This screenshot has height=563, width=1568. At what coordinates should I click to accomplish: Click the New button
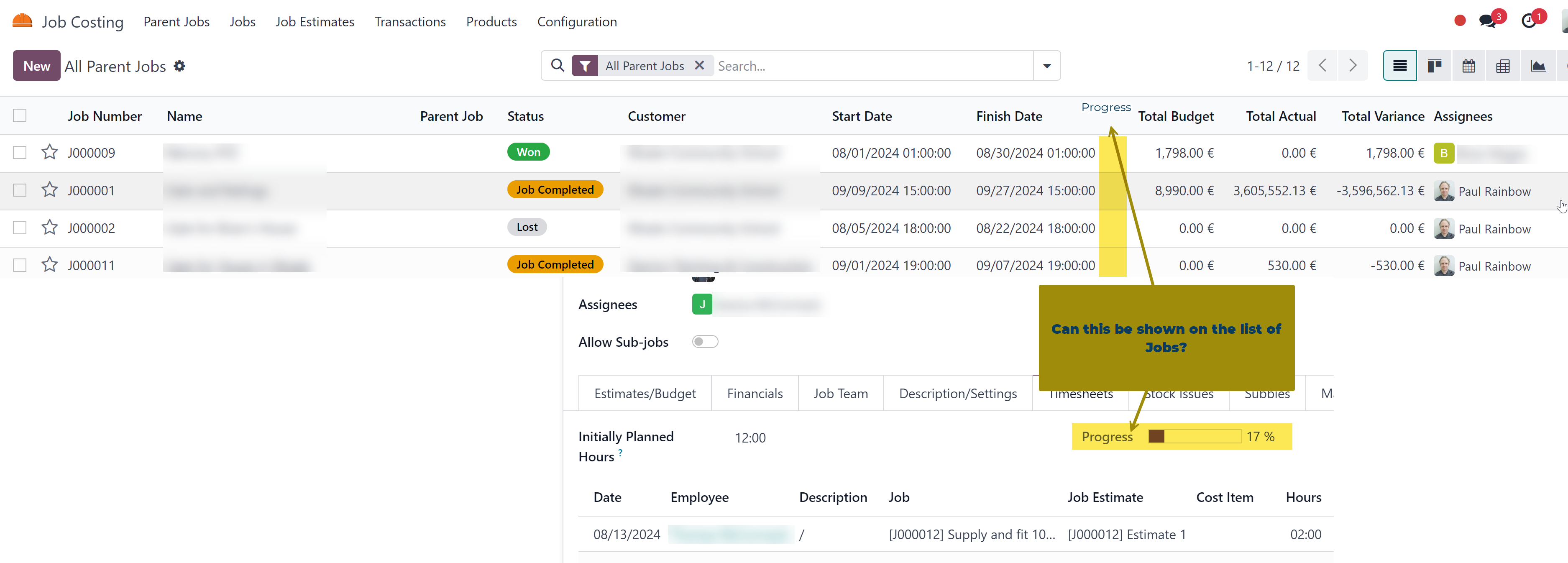pos(36,66)
